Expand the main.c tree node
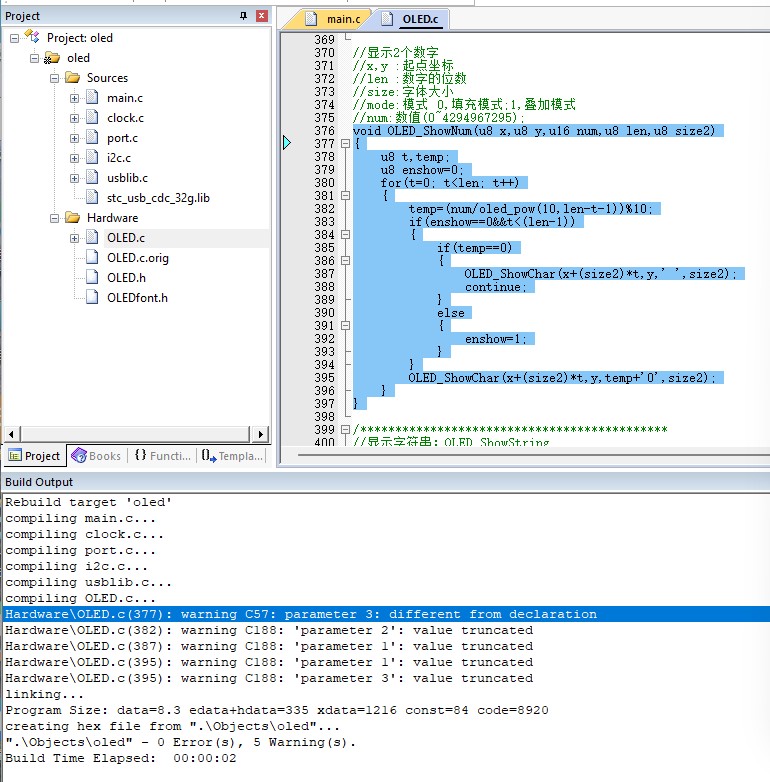Screen dimensions: 770x782 coord(74,98)
